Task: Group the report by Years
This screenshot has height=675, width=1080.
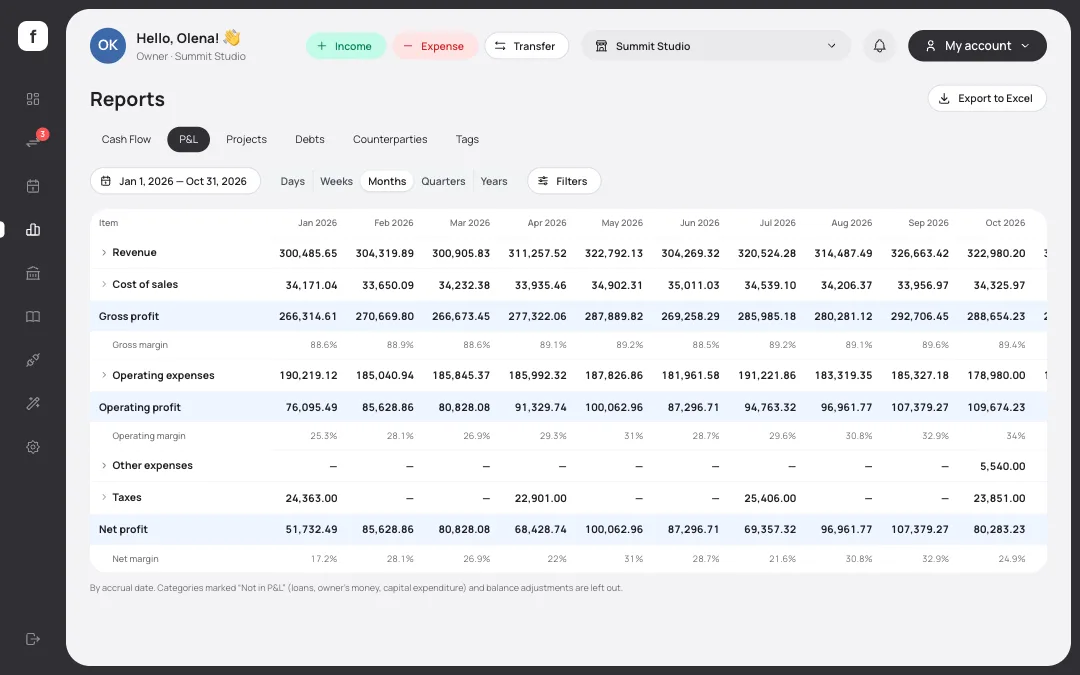Action: tap(494, 181)
